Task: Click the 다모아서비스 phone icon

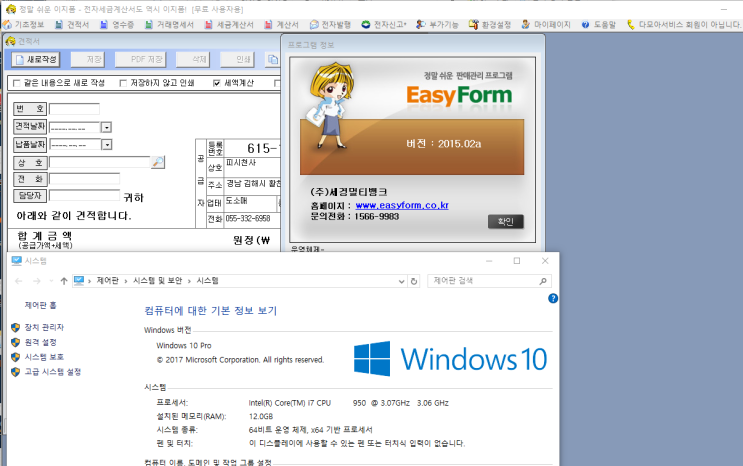Action: pyautogui.click(x=631, y=25)
